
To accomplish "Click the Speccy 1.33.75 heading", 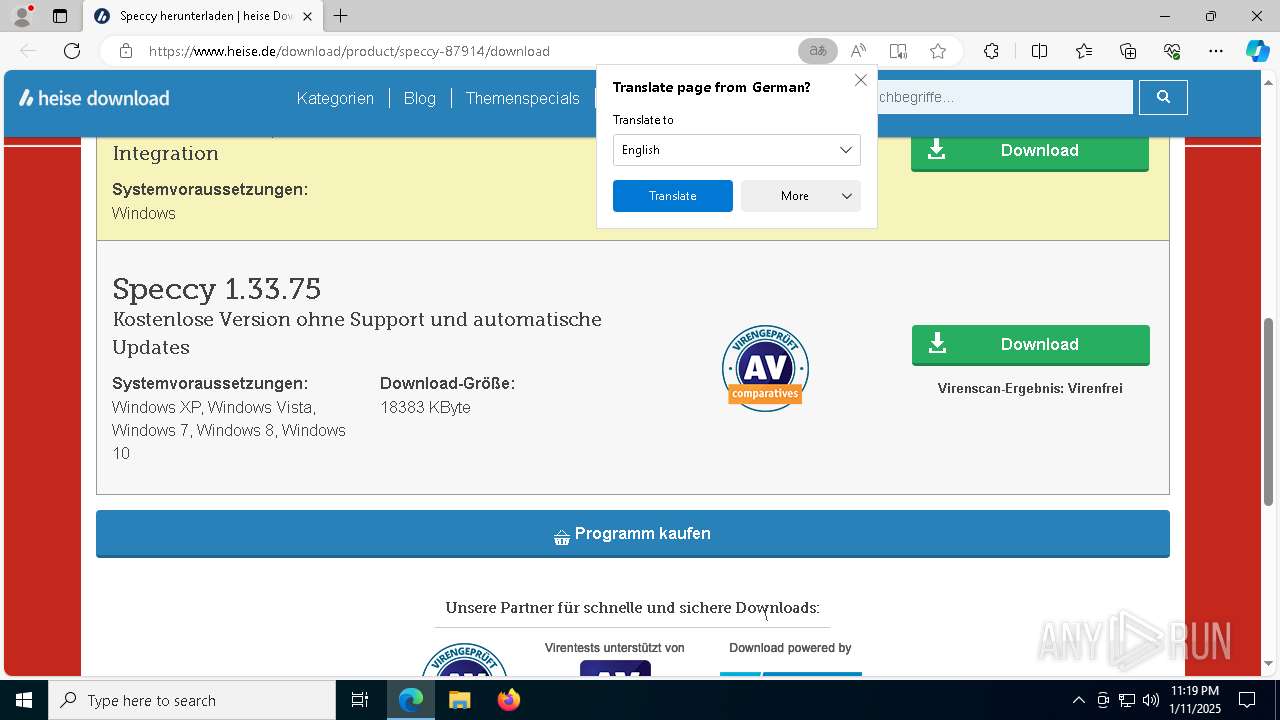I will [x=217, y=289].
